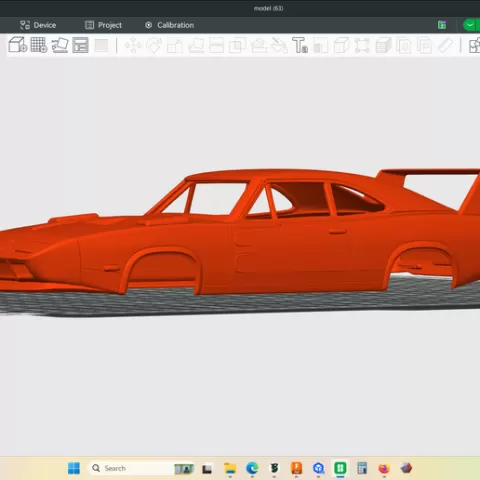Open File Explorer from the taskbar

[230, 468]
